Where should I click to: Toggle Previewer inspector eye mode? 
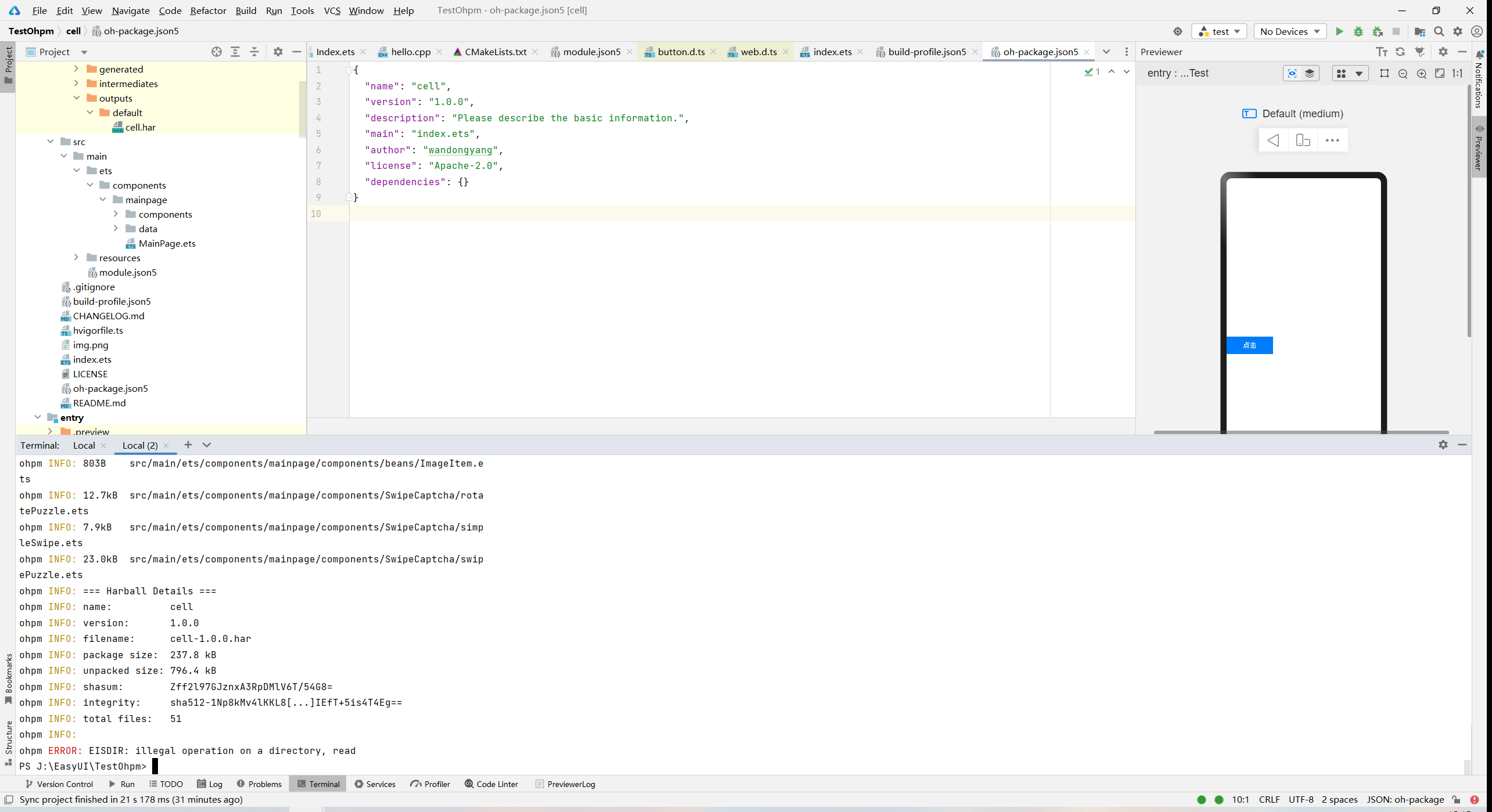pos(1292,73)
